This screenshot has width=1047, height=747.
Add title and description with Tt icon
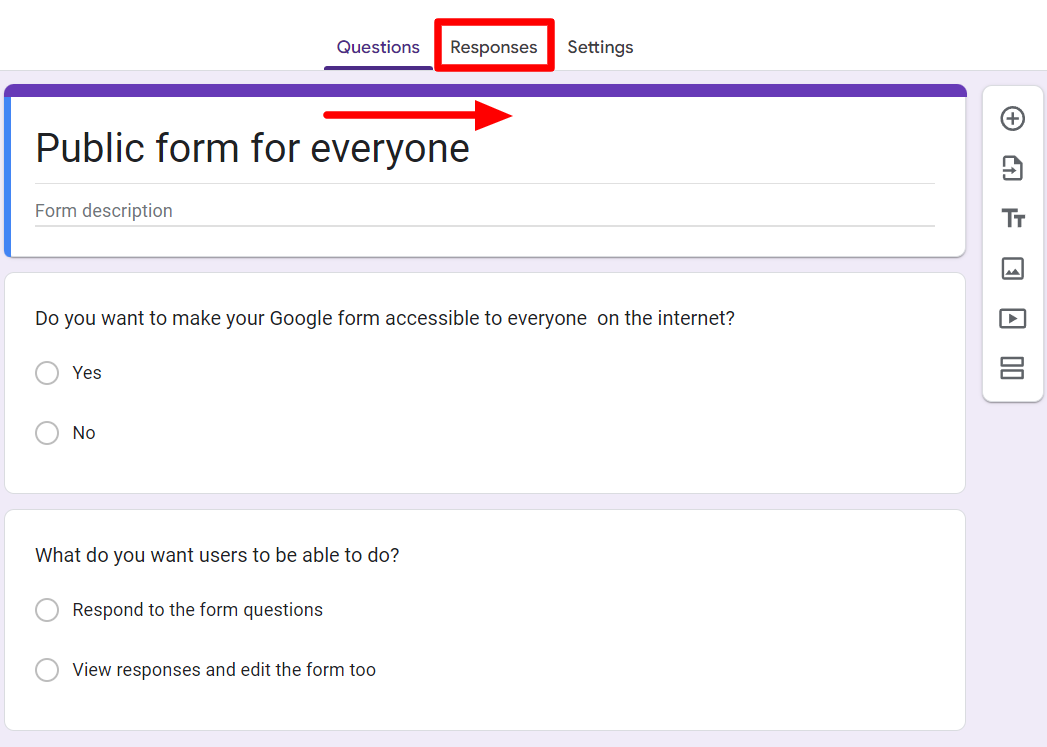1012,218
